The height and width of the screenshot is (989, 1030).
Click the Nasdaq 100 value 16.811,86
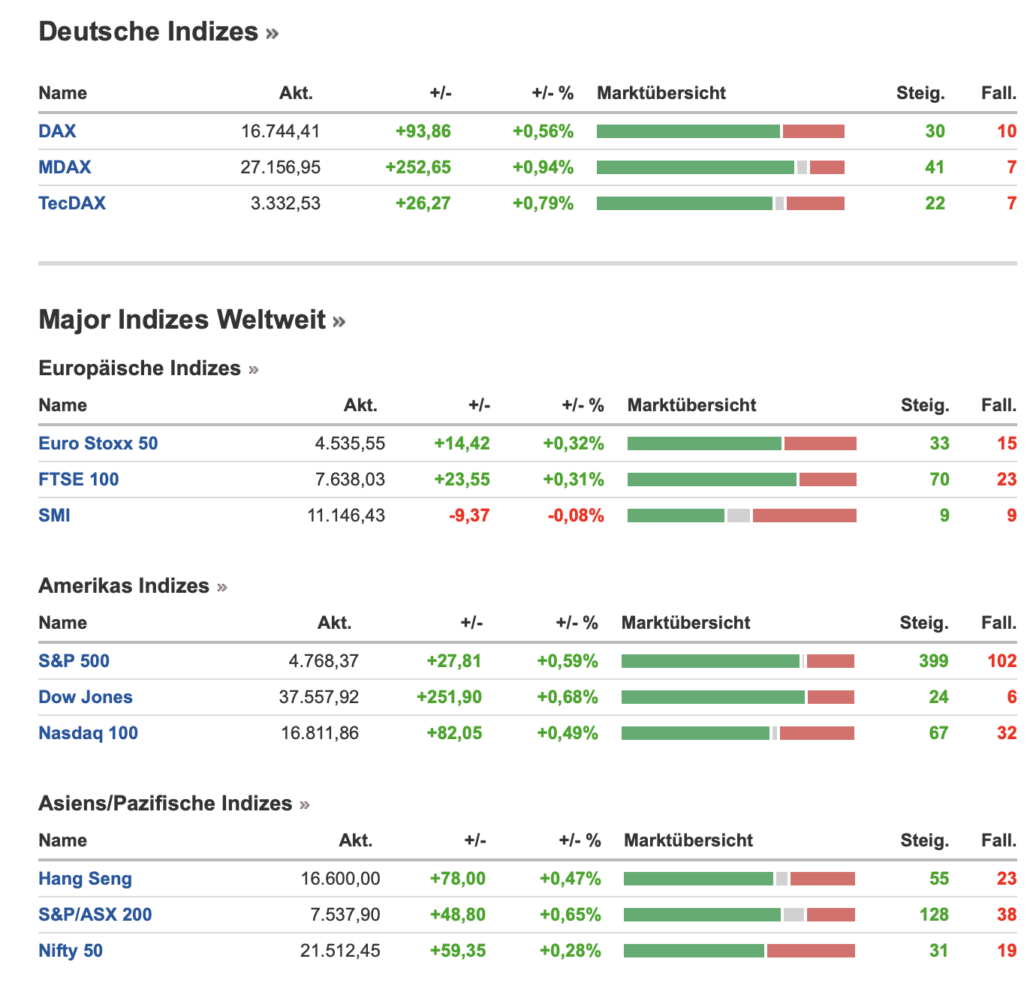point(320,734)
